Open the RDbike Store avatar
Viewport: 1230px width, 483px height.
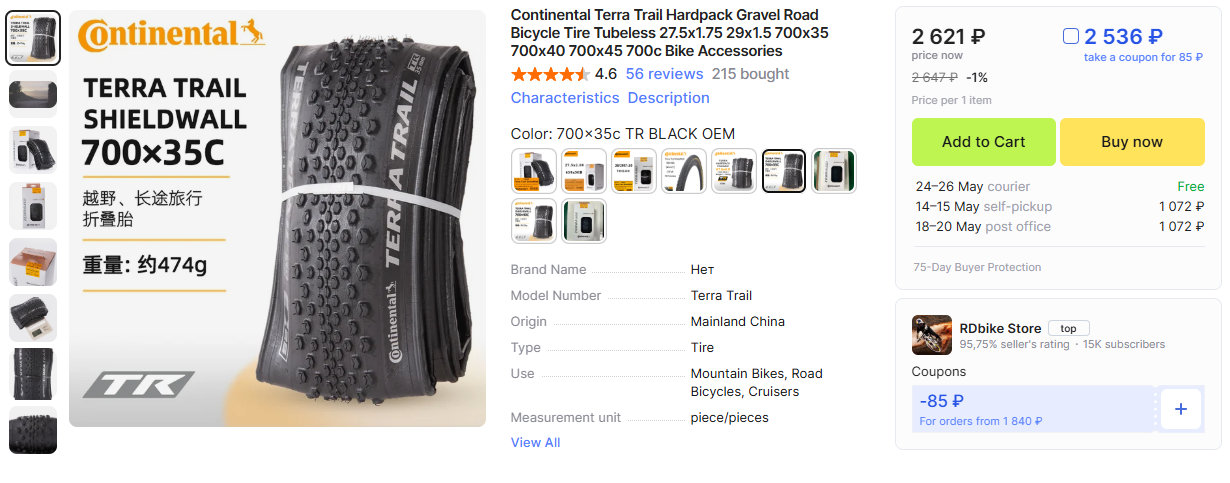tap(931, 335)
